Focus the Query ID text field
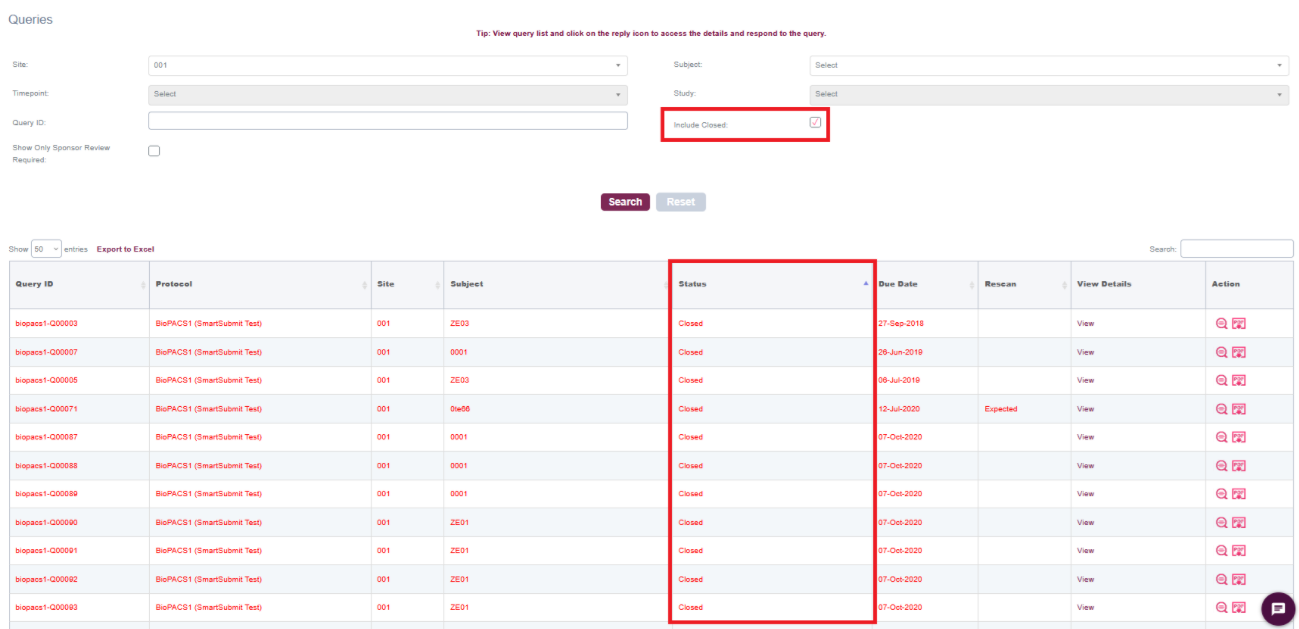This screenshot has height=629, width=1299. (x=387, y=121)
